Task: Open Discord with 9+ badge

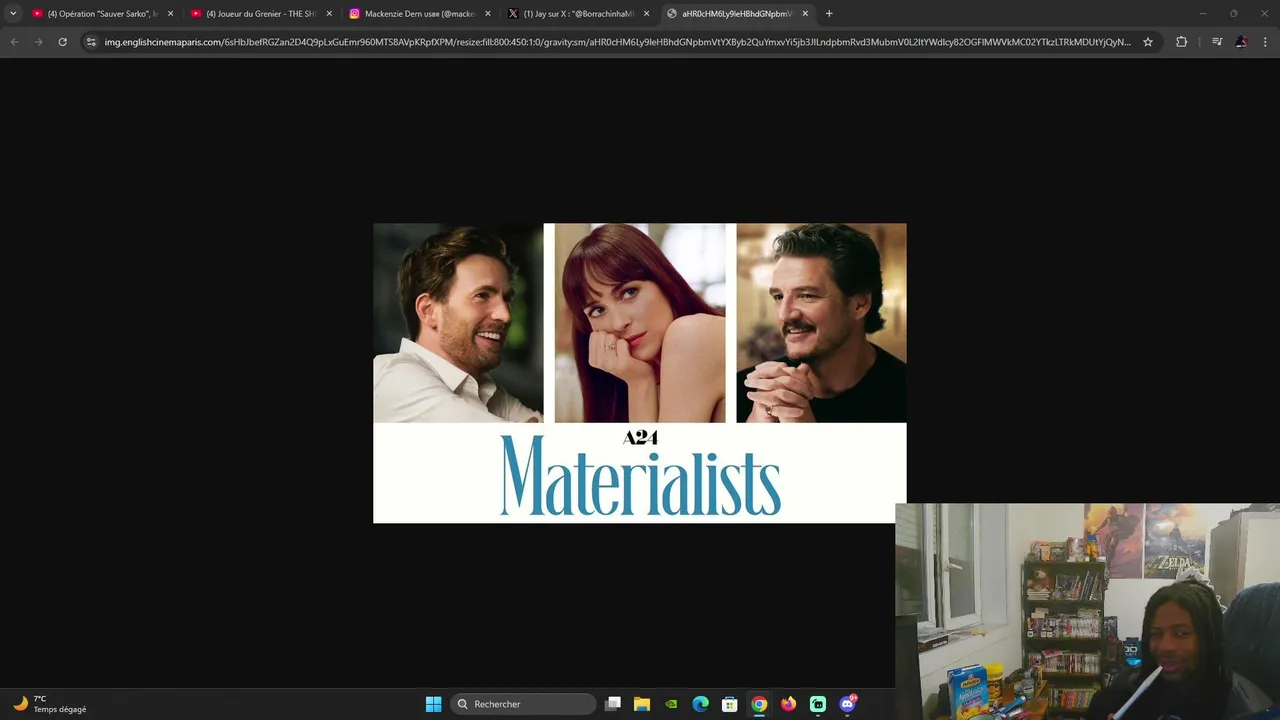Action: coord(848,704)
